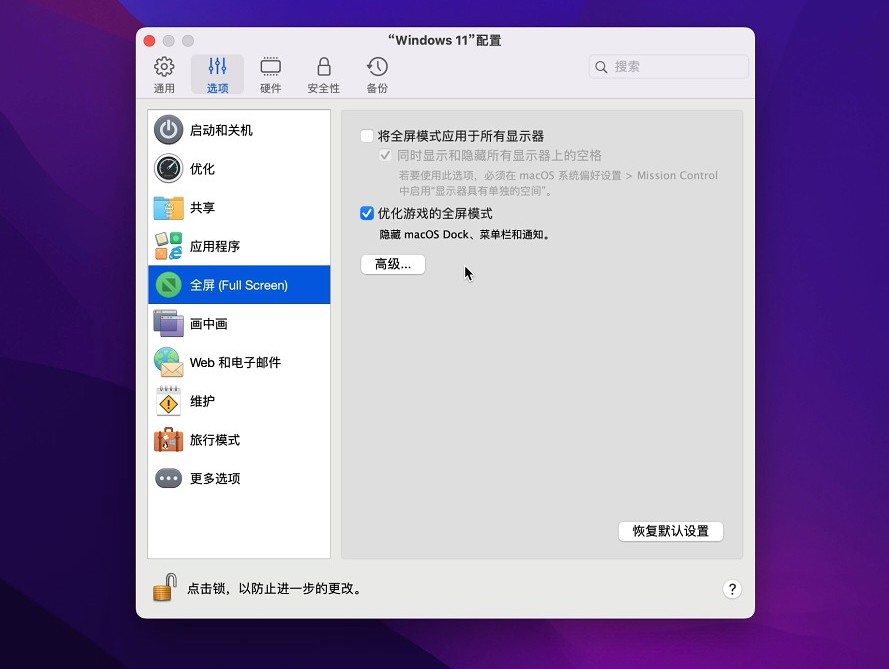Screen dimensions: 889x669
Task: Select the 旅行模式 suitcase icon
Action: (x=168, y=440)
